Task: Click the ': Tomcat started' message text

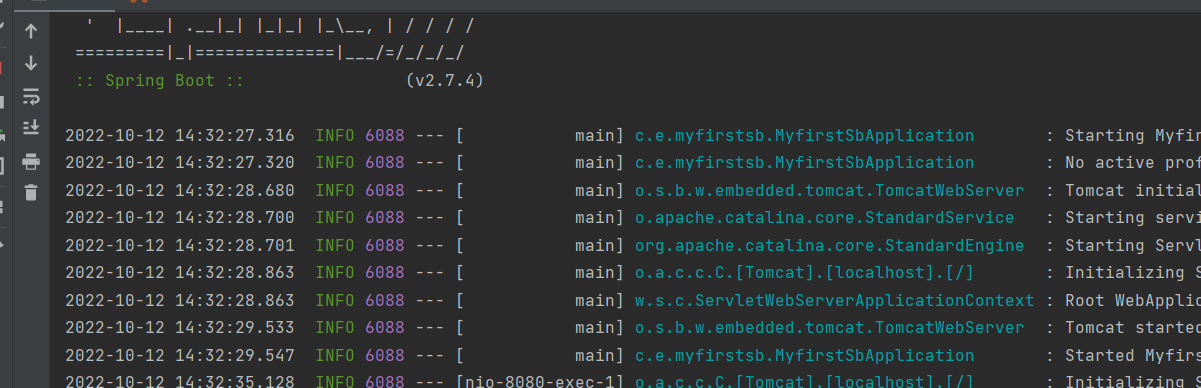Action: tap(1123, 328)
